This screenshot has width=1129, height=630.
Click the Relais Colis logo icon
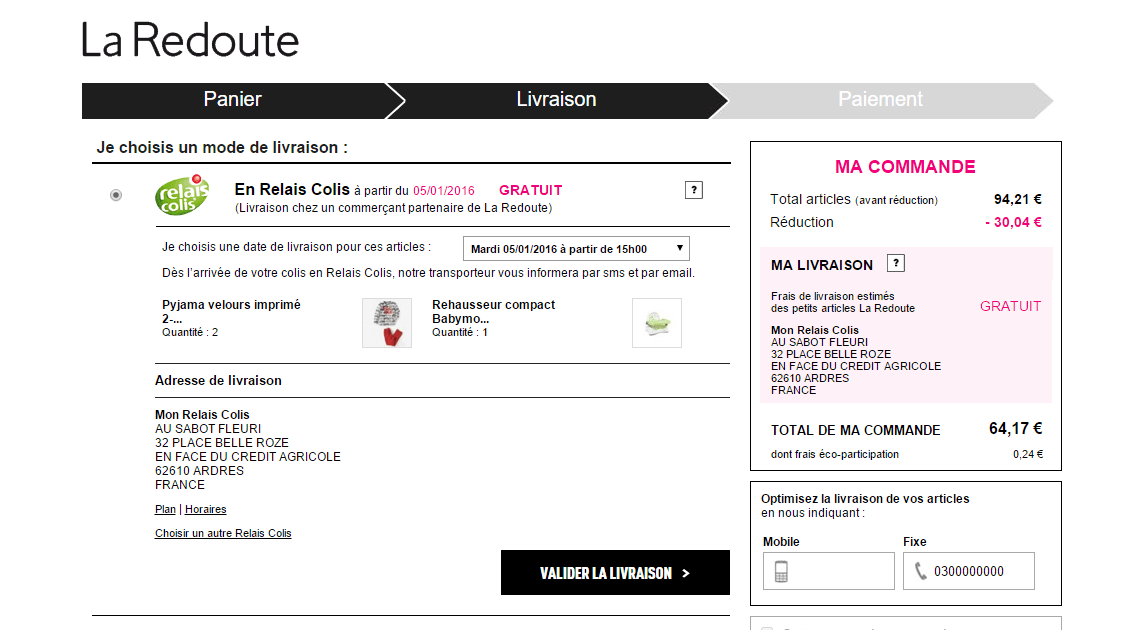(x=181, y=196)
